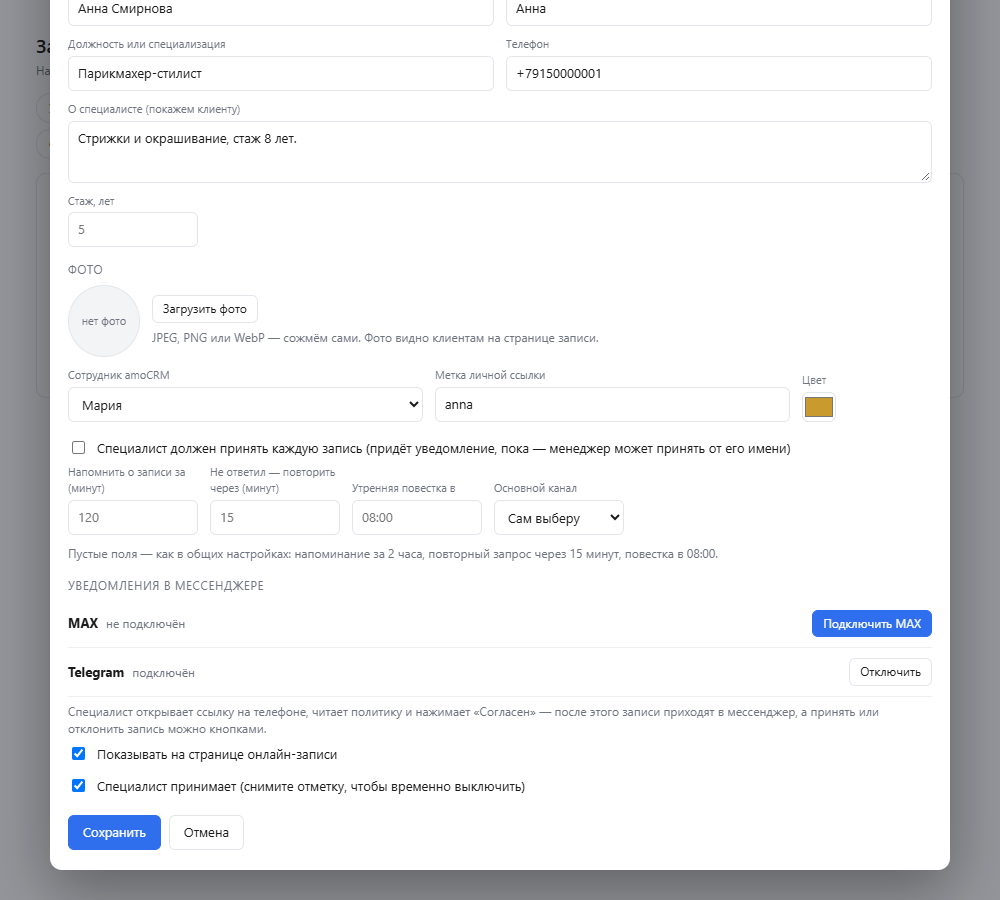Focus the Телефон input field
1000x900 pixels.
[x=719, y=73]
